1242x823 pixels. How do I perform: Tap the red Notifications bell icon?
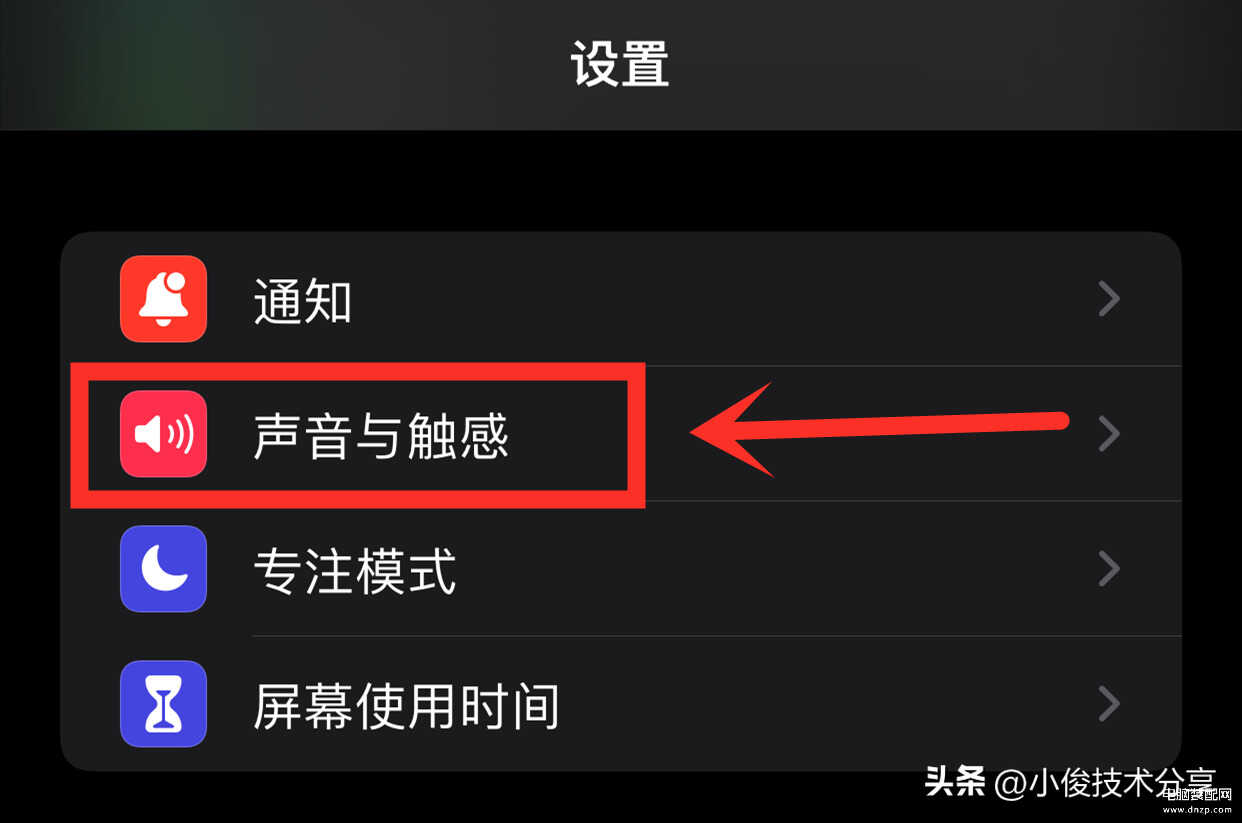pos(163,298)
